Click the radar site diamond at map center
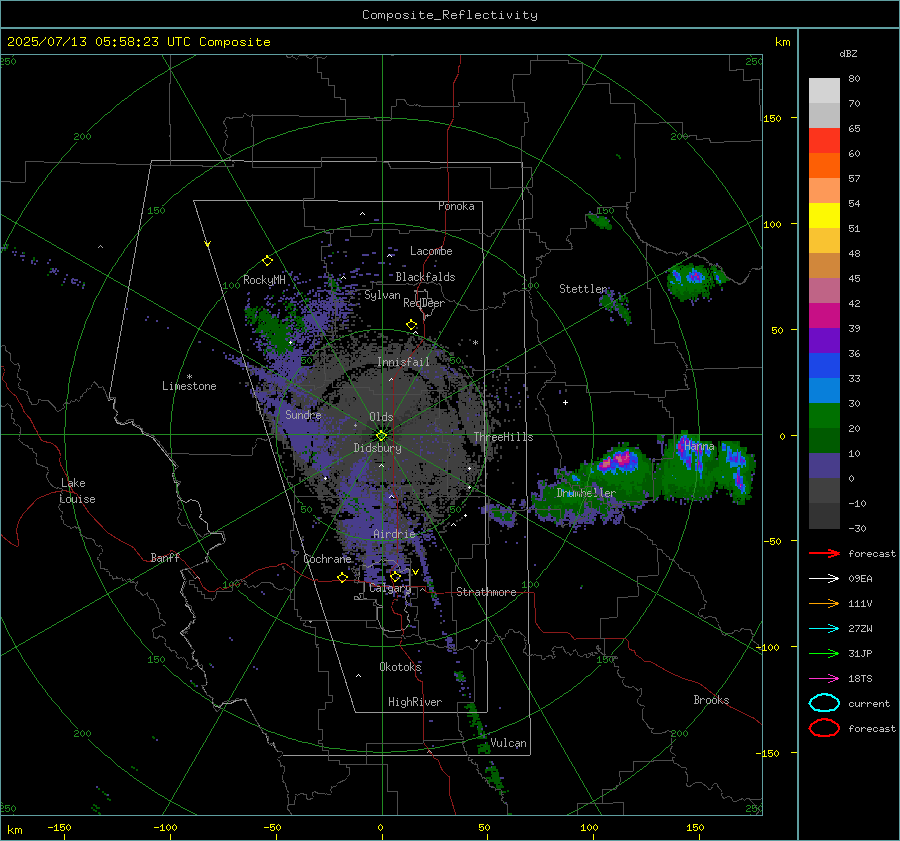This screenshot has height=841, width=900. coord(382,435)
